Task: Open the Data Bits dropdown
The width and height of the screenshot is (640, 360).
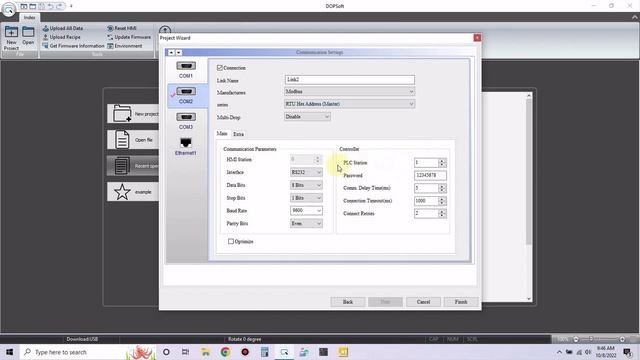Action: 306,185
